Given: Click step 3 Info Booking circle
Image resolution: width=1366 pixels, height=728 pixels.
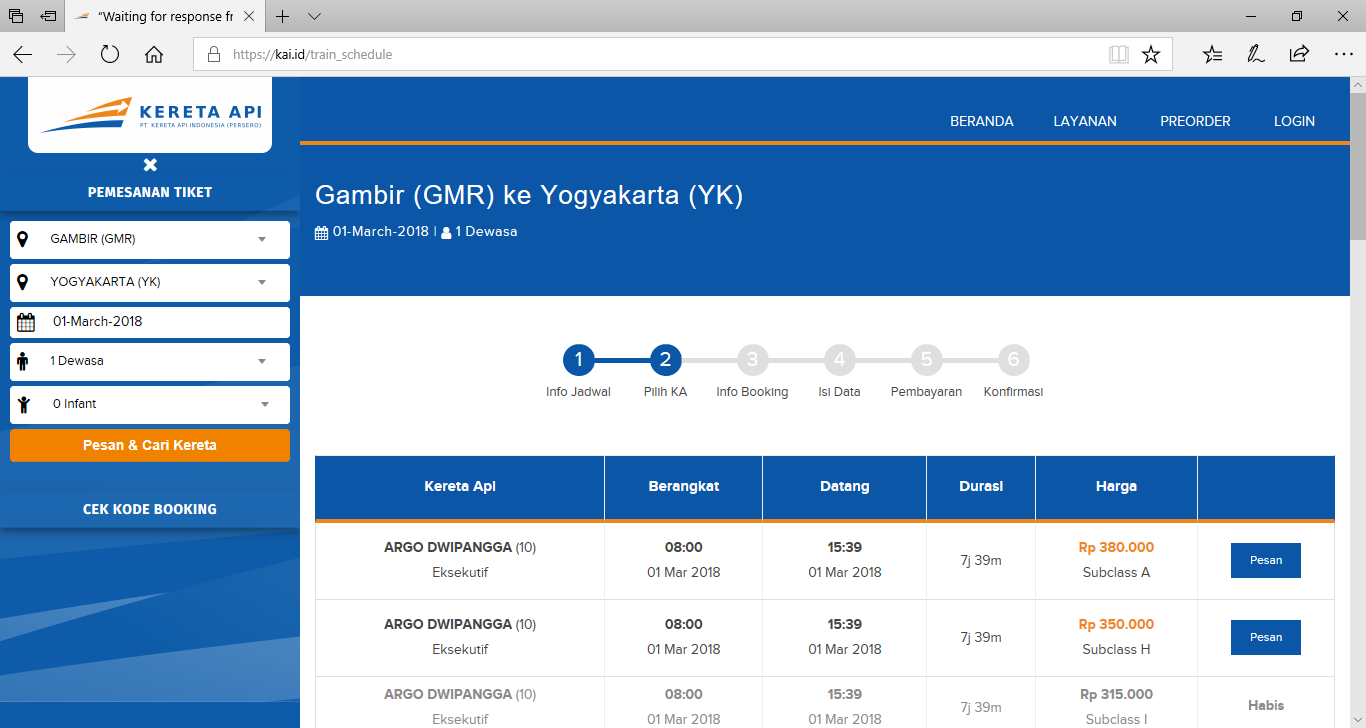Looking at the screenshot, I should pos(752,360).
